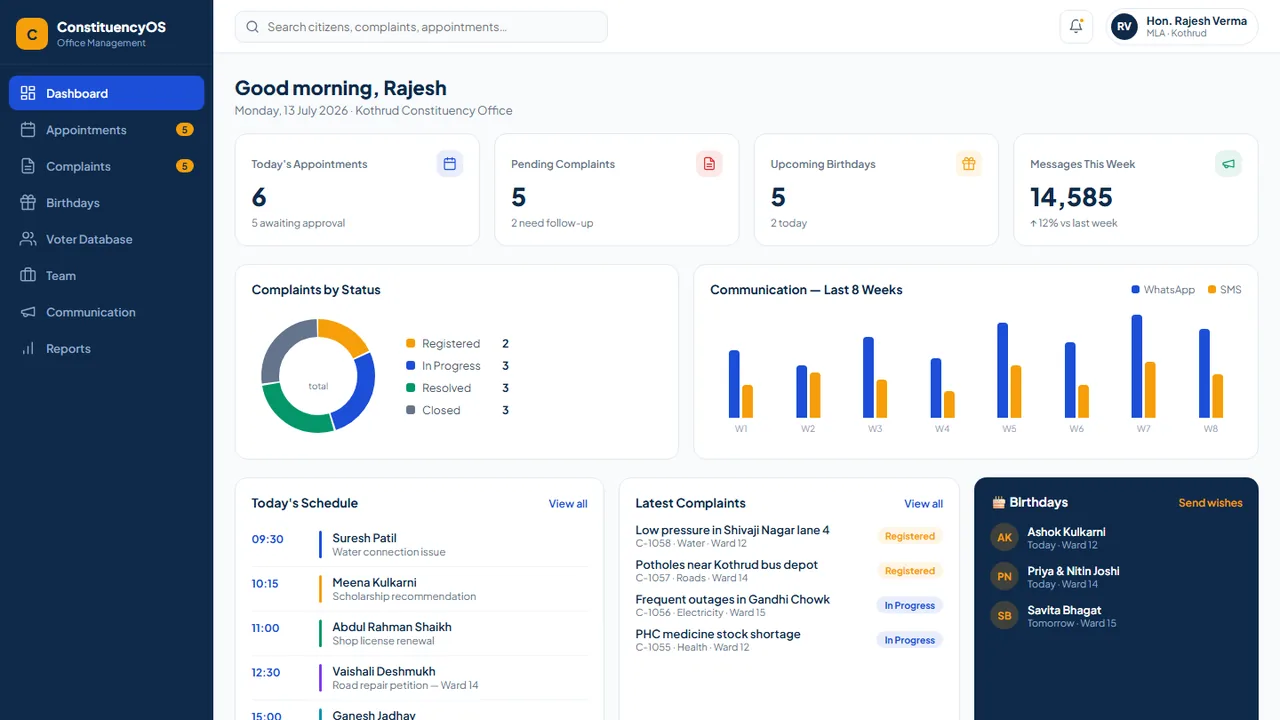
Task: Open Communication in the sidebar
Action: tap(106, 312)
